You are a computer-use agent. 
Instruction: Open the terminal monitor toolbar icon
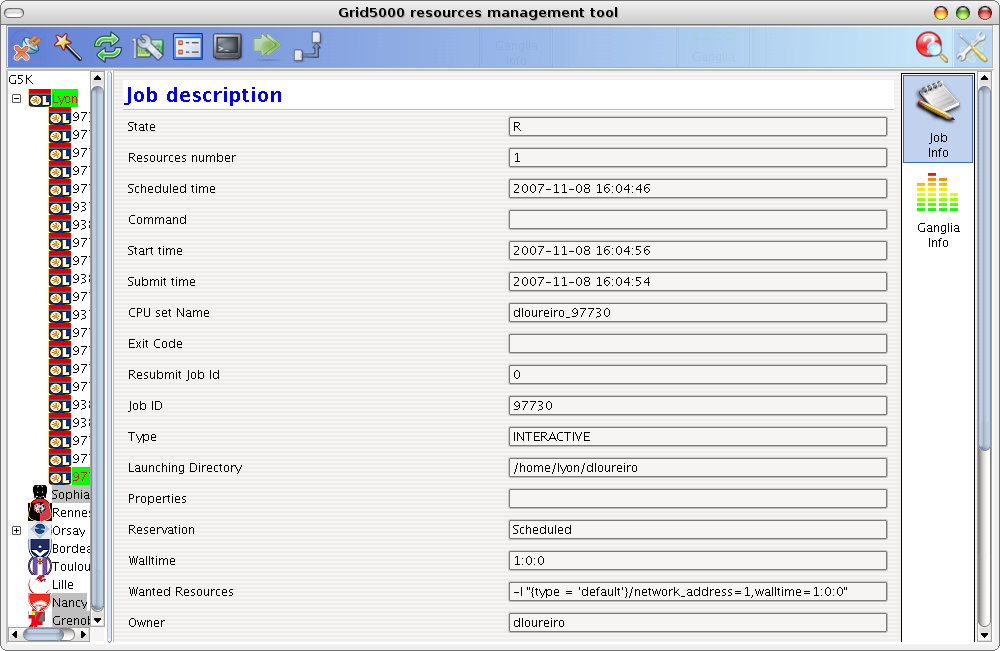point(228,47)
